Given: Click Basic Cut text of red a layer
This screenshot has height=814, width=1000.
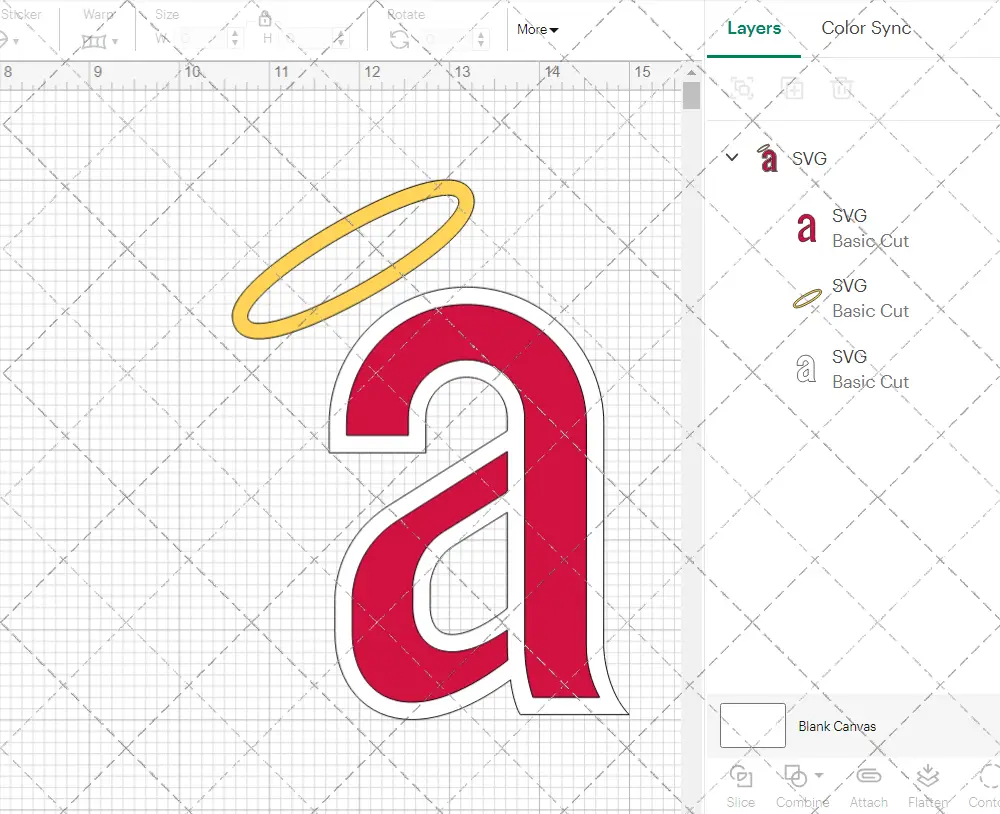Looking at the screenshot, I should click(x=871, y=241).
